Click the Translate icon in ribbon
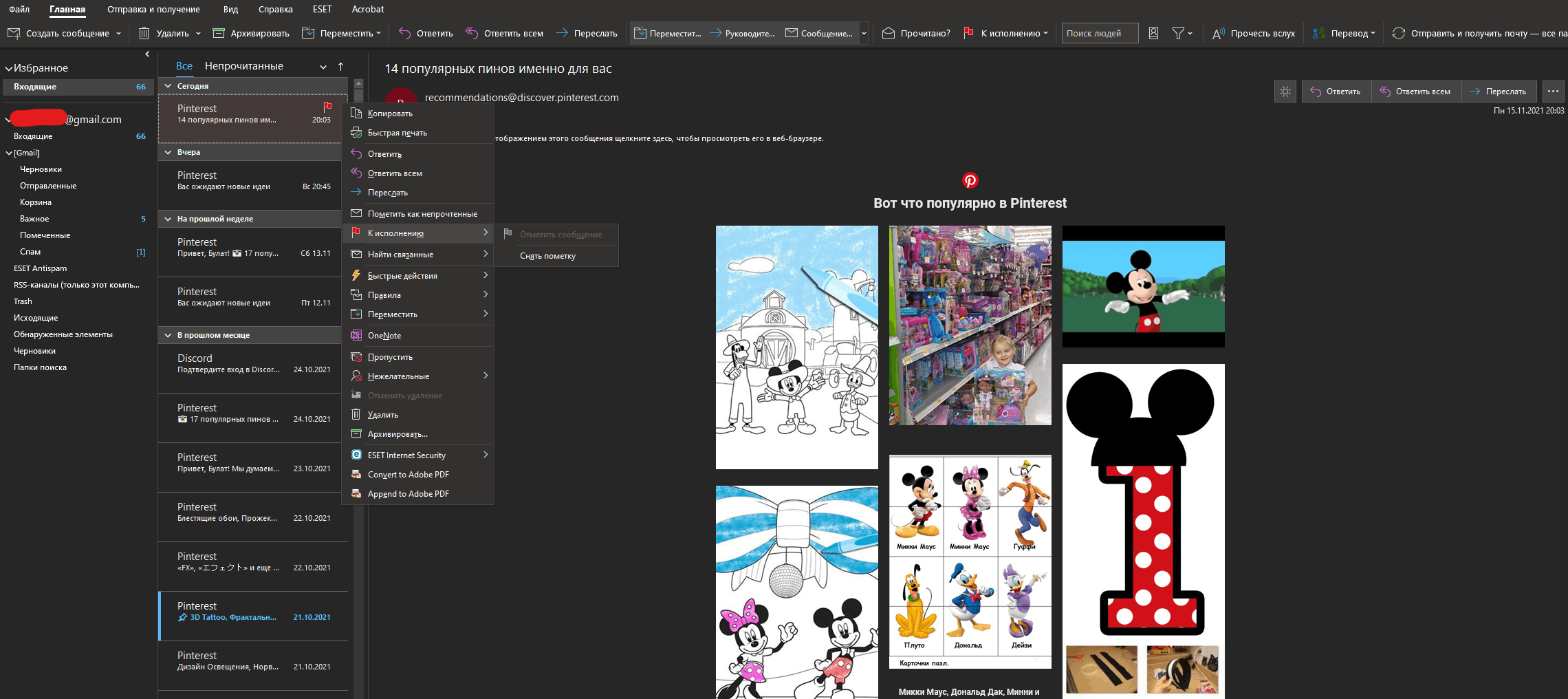The image size is (1568, 699). click(x=1319, y=33)
